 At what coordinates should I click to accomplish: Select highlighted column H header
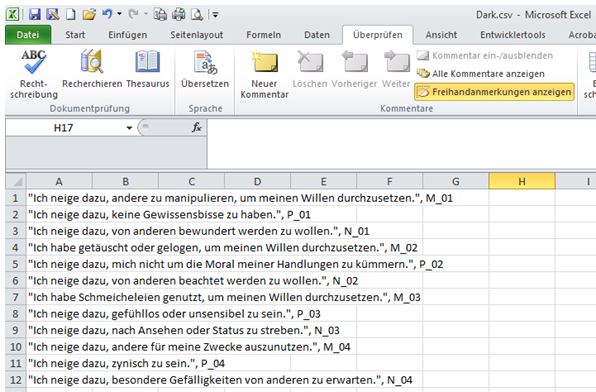pos(522,182)
